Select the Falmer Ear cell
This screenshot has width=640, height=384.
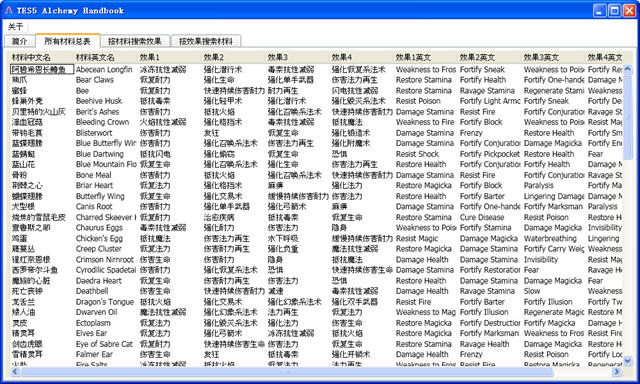click(94, 355)
